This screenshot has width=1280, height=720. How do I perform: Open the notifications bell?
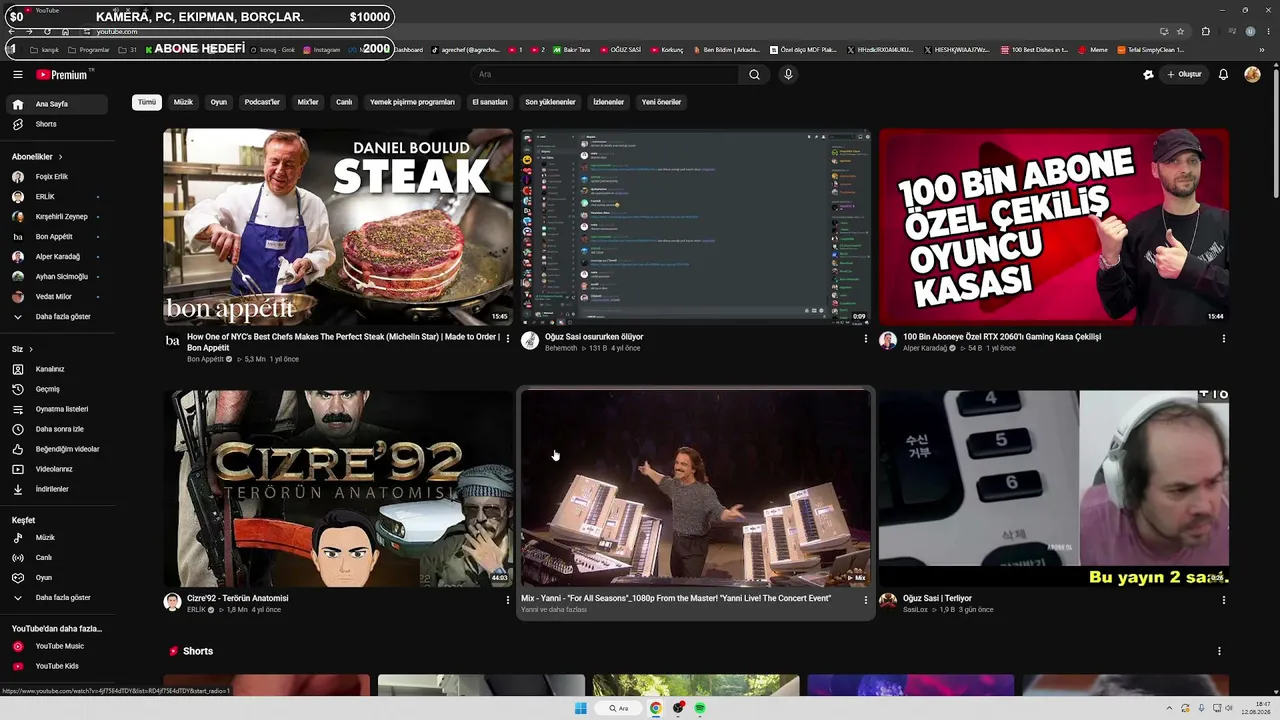1223,74
